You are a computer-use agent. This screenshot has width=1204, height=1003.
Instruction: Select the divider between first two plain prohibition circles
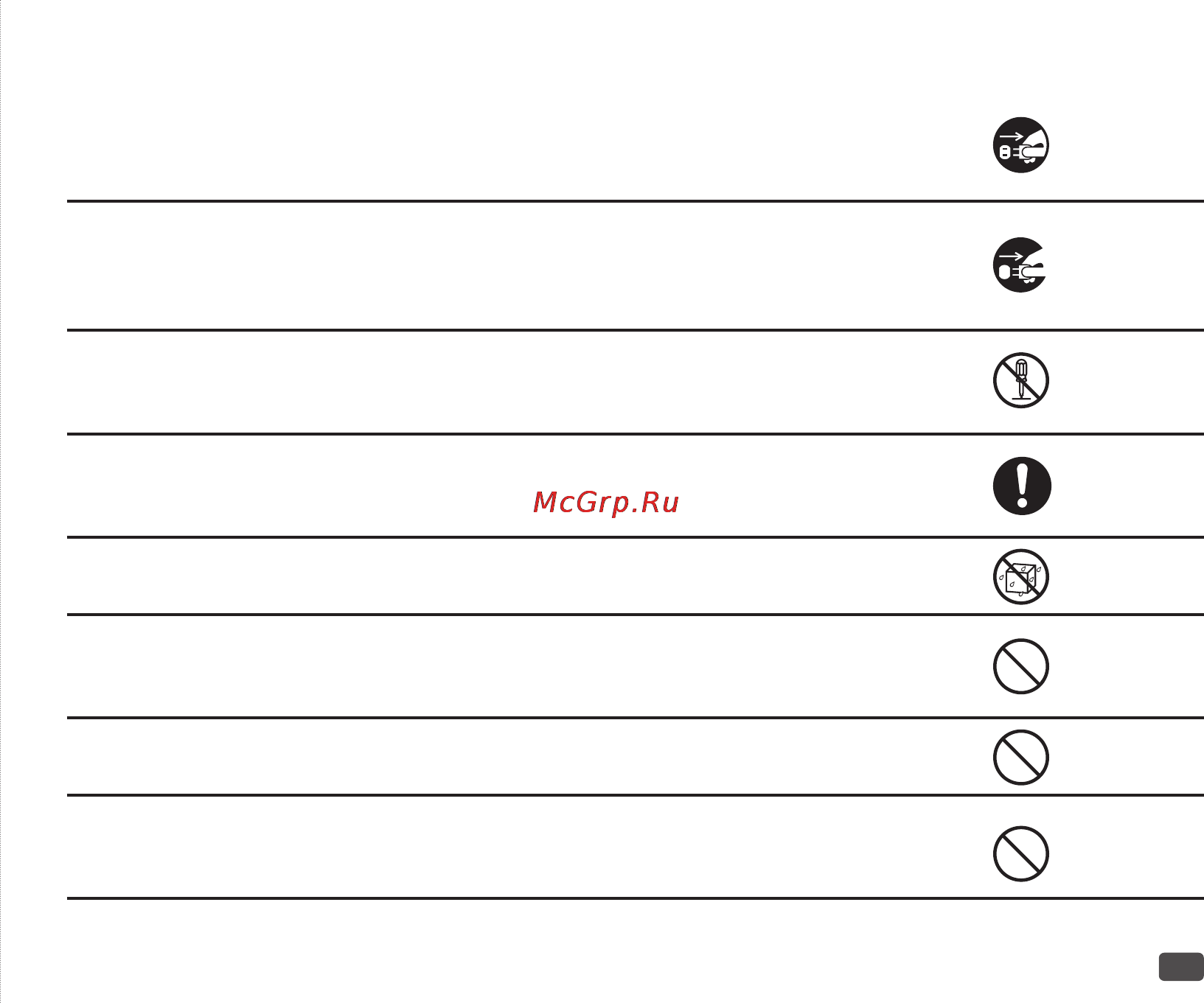(636, 717)
